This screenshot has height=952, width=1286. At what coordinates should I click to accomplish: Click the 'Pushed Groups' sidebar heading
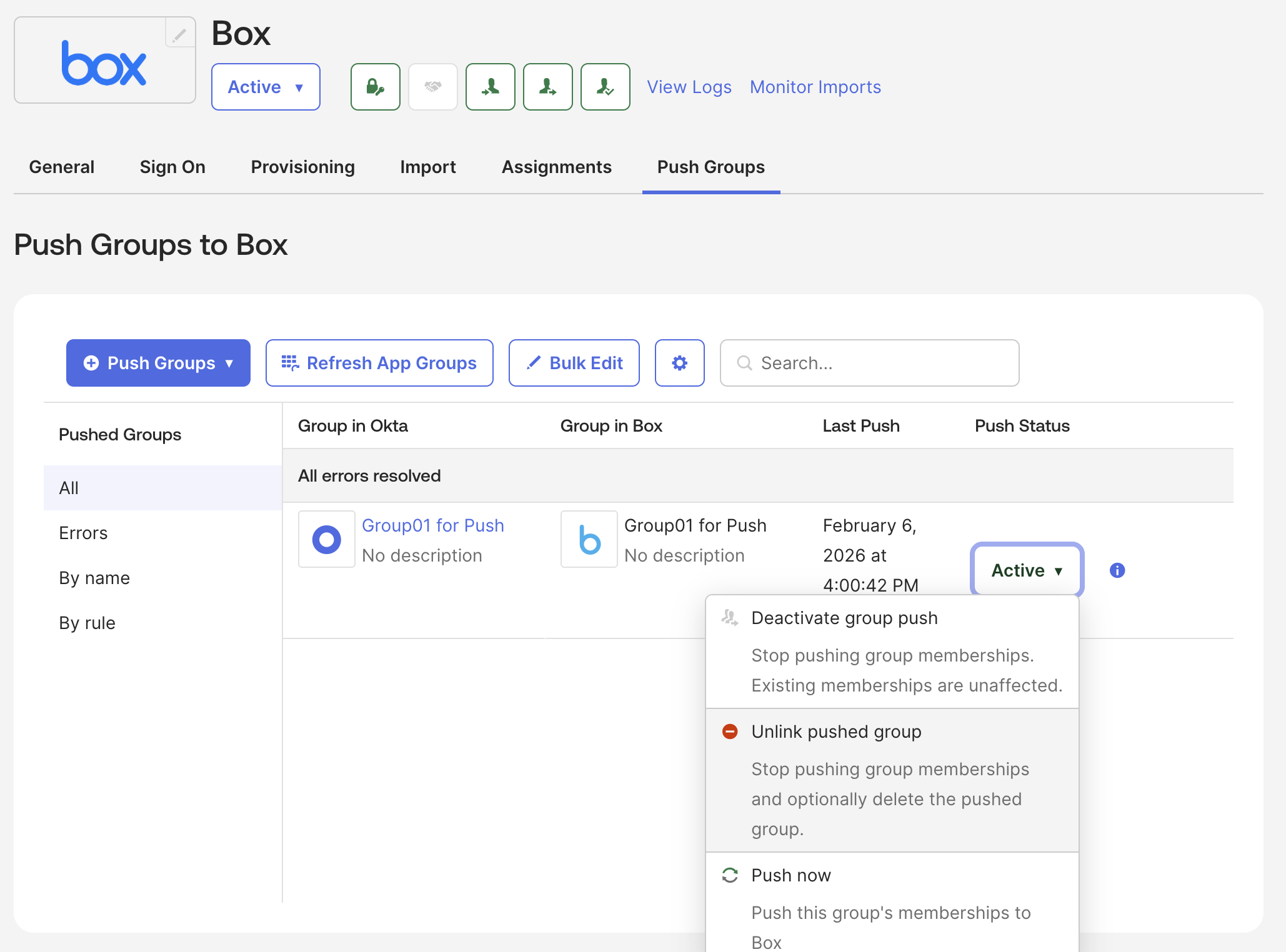120,434
